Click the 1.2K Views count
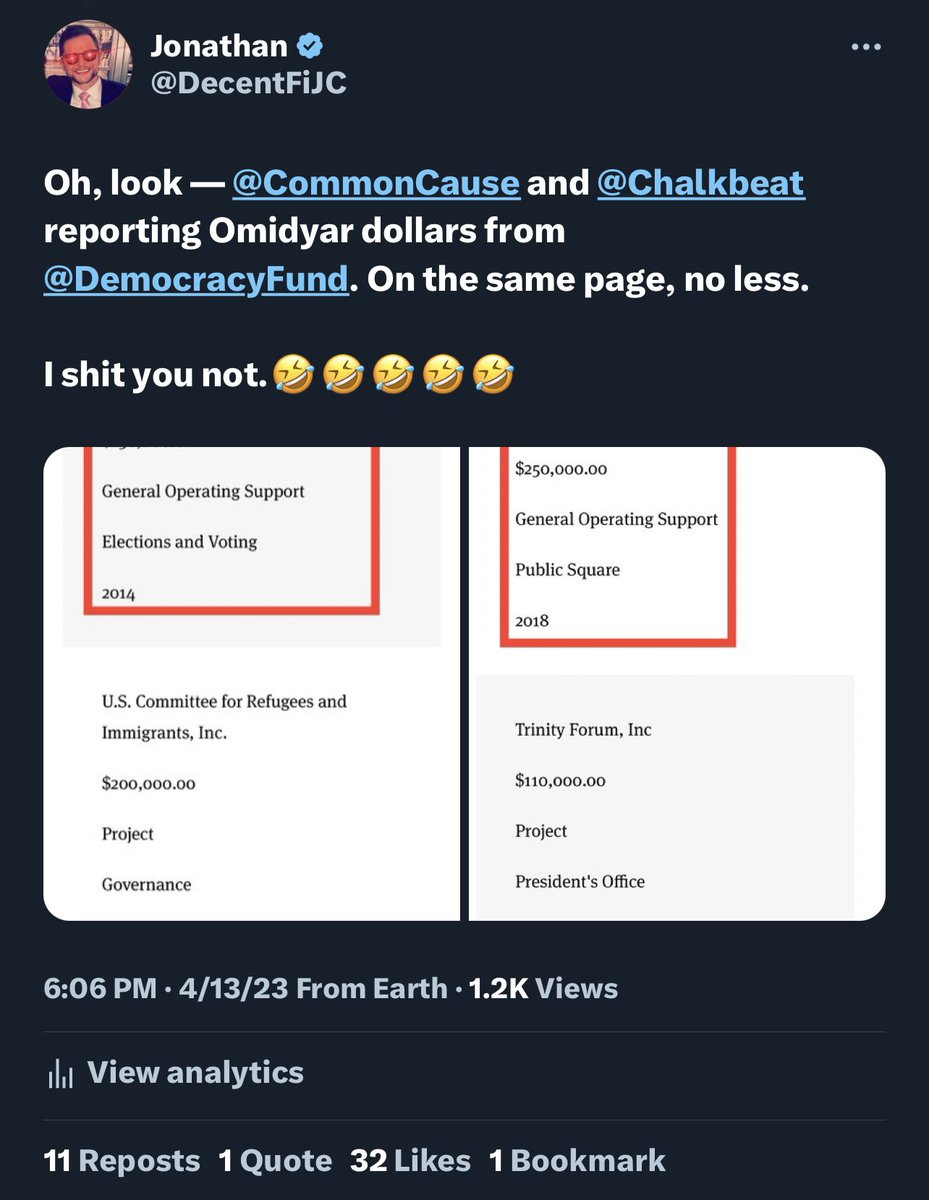929x1200 pixels. click(542, 989)
